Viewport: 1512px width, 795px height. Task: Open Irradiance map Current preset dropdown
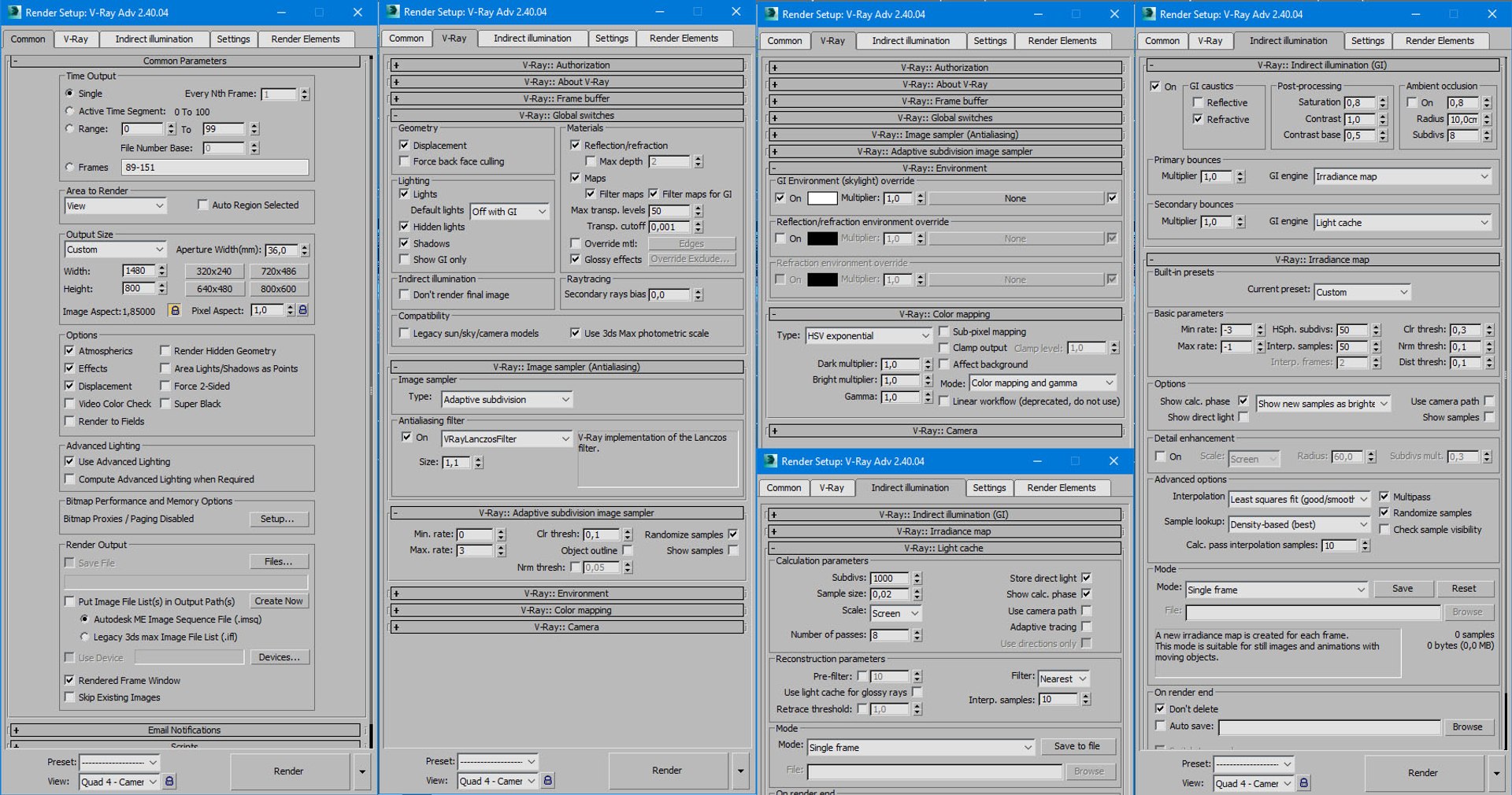point(1362,292)
